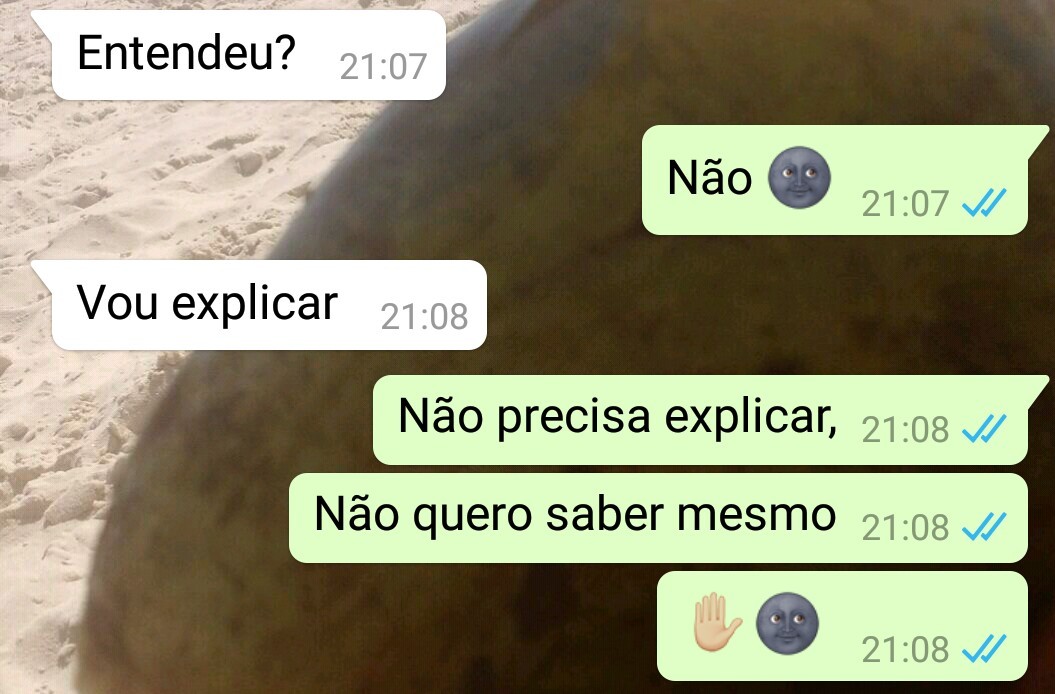This screenshot has width=1055, height=694.
Task: Tap 21:08 timestamp on 'Não precisa explicar,'
Action: click(905, 429)
